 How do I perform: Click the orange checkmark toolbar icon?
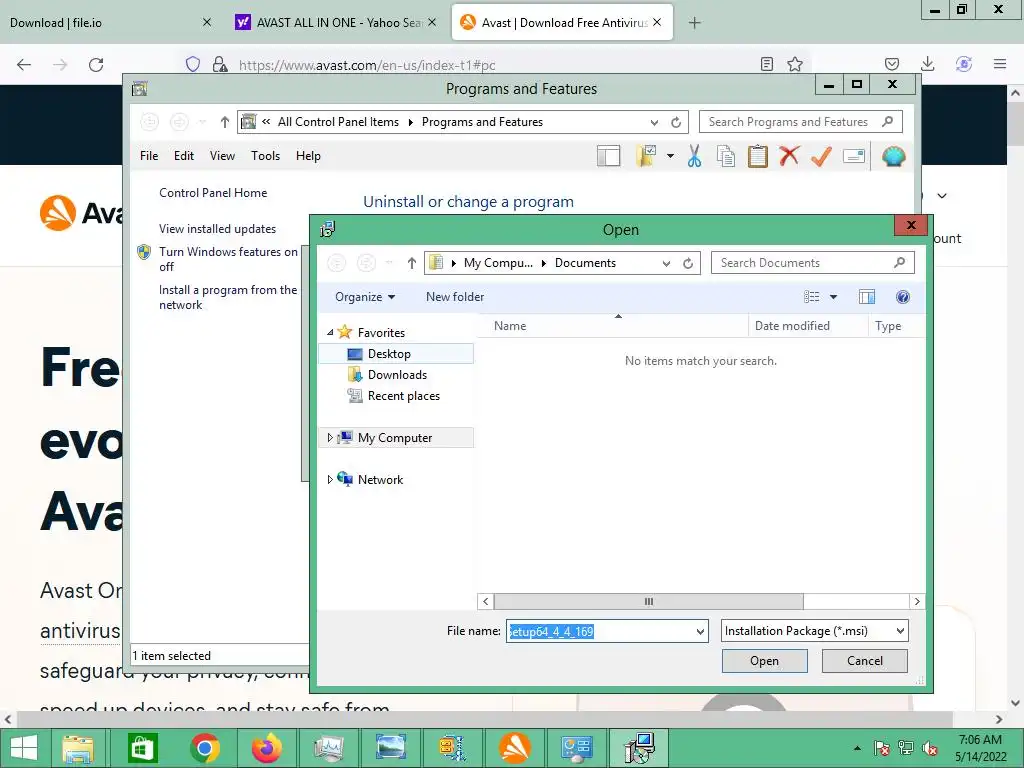[x=821, y=156]
